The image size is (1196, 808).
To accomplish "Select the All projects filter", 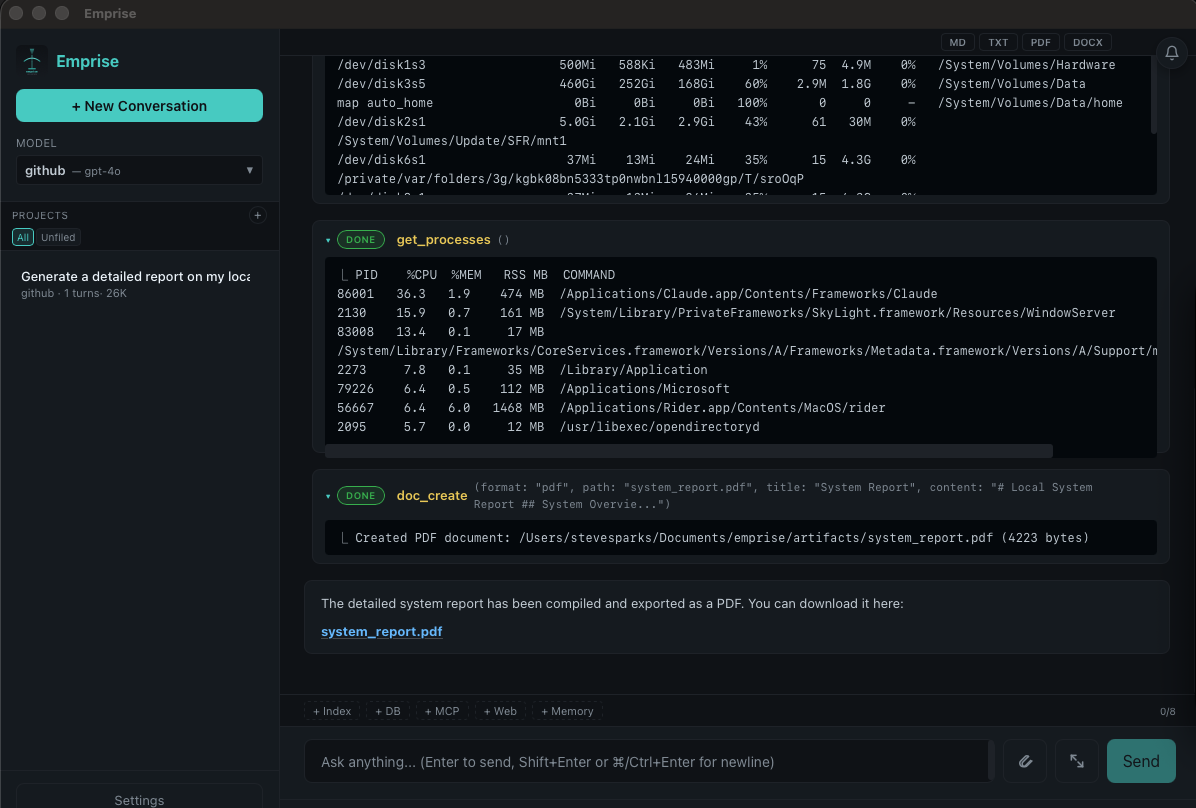I will coord(23,237).
